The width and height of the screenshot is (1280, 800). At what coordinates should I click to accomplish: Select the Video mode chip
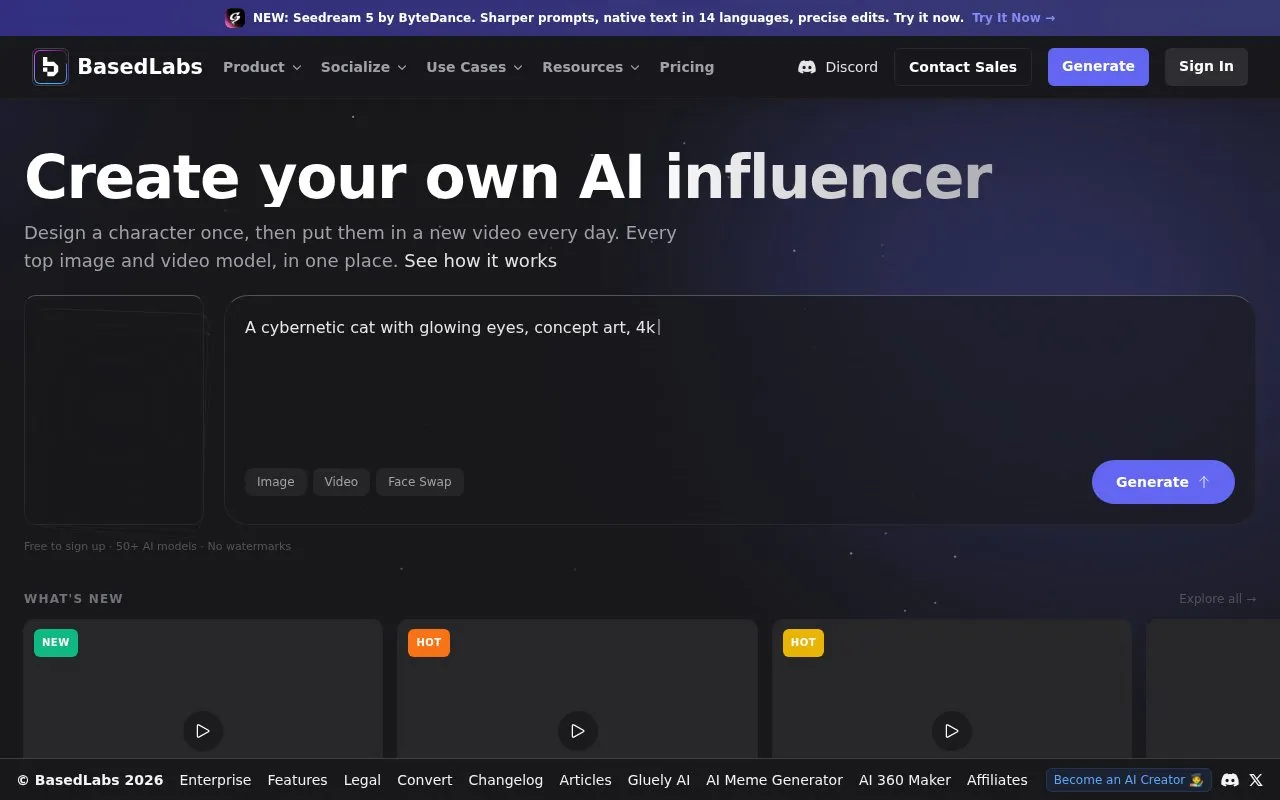[341, 482]
